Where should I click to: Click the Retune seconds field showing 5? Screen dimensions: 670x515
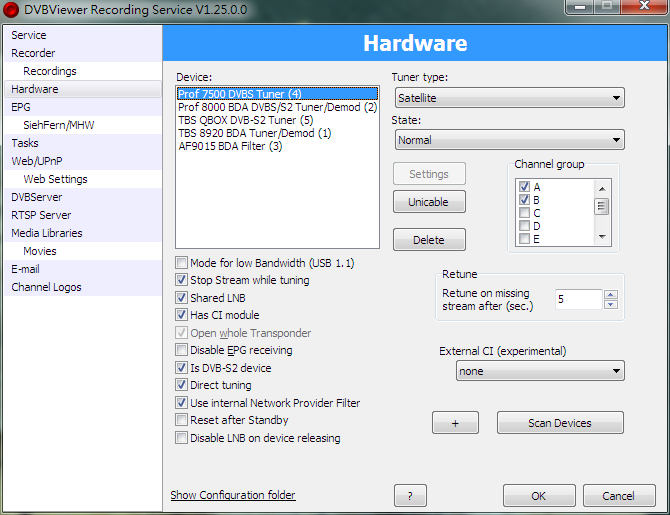pyautogui.click(x=579, y=299)
